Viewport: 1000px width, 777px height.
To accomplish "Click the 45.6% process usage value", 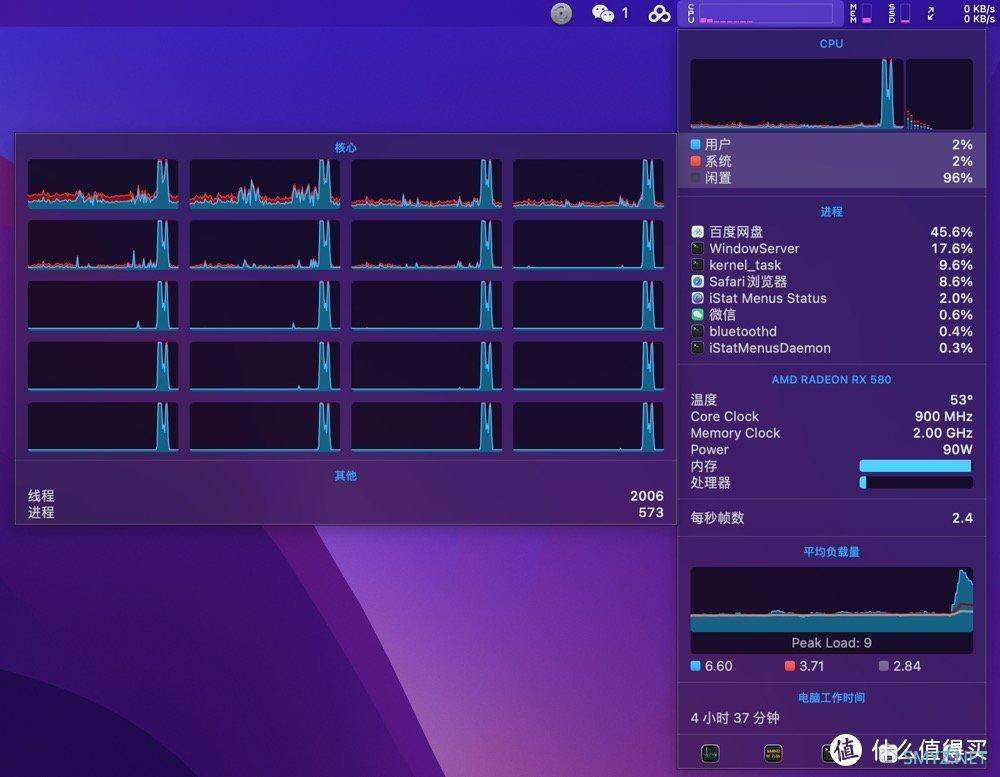I will click(x=951, y=232).
